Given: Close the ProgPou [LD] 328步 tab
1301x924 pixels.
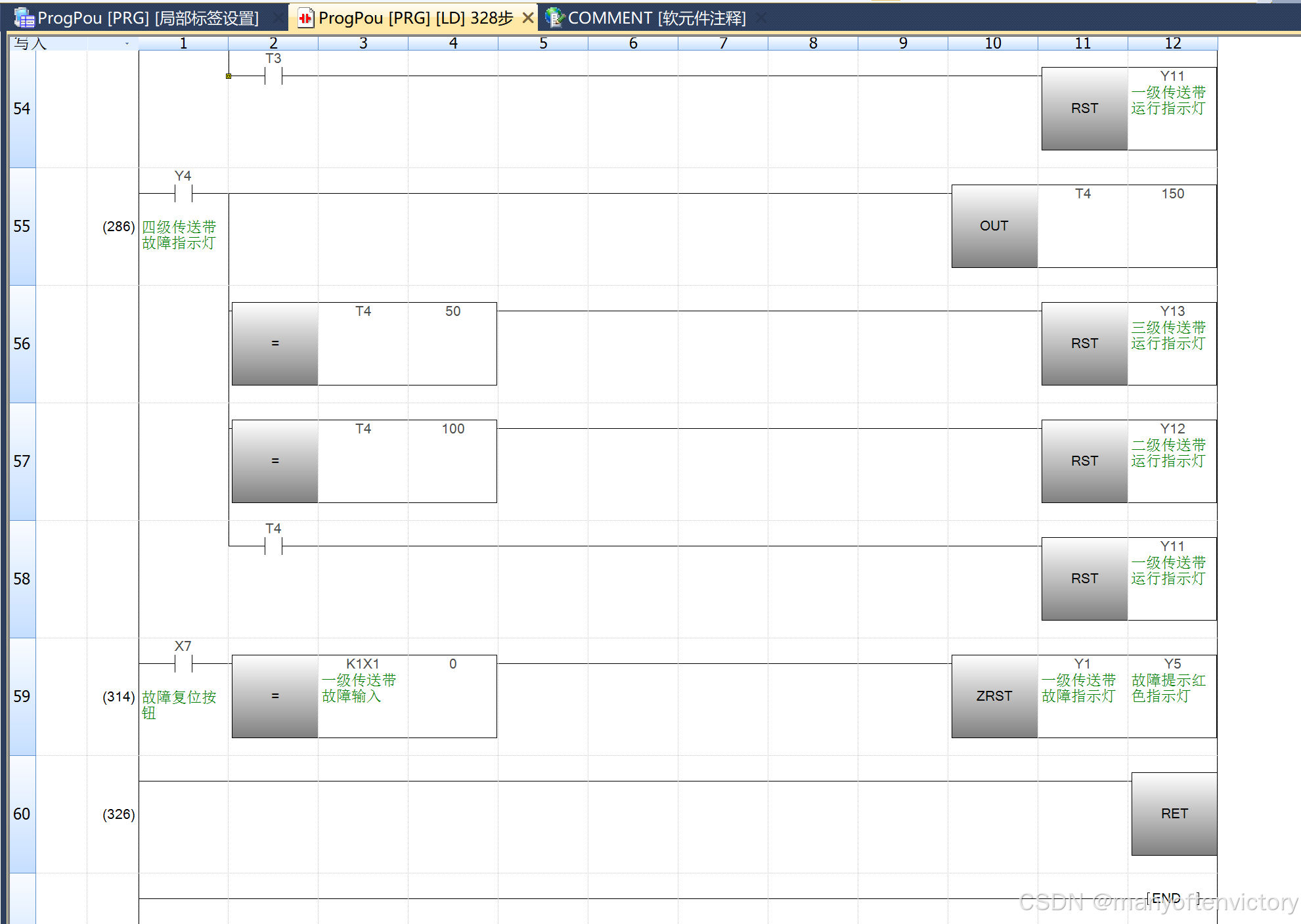Looking at the screenshot, I should click(527, 18).
